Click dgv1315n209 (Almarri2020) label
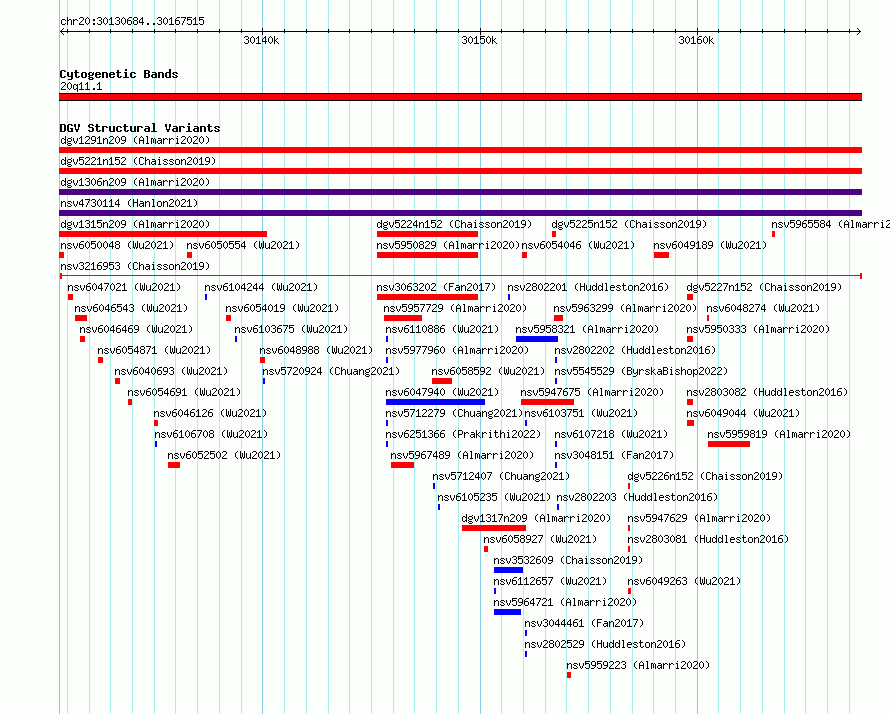Viewport: 890px width, 714px height. click(x=135, y=224)
